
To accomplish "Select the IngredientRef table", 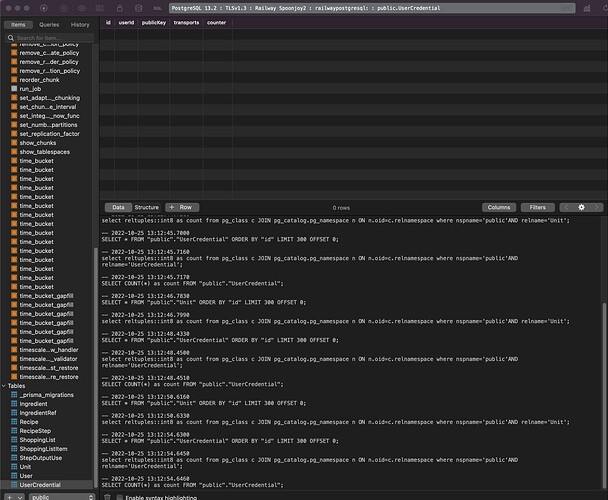I will click(38, 413).
